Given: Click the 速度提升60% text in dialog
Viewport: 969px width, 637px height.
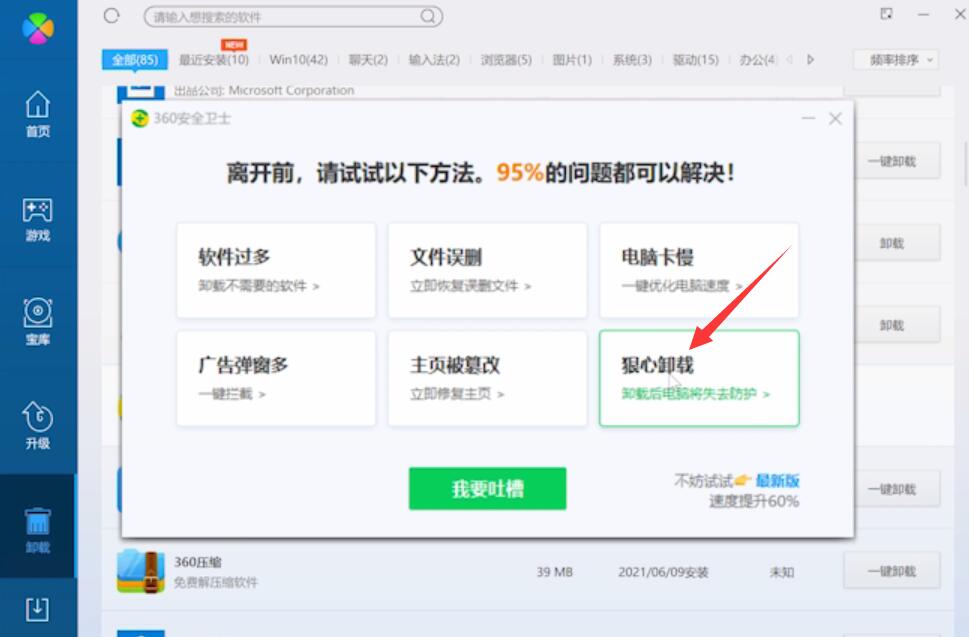Looking at the screenshot, I should (x=754, y=501).
